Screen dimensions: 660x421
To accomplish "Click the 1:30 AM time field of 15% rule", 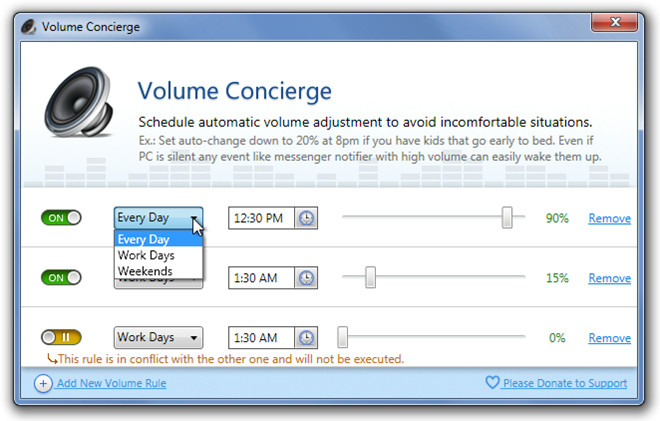I will pyautogui.click(x=261, y=278).
